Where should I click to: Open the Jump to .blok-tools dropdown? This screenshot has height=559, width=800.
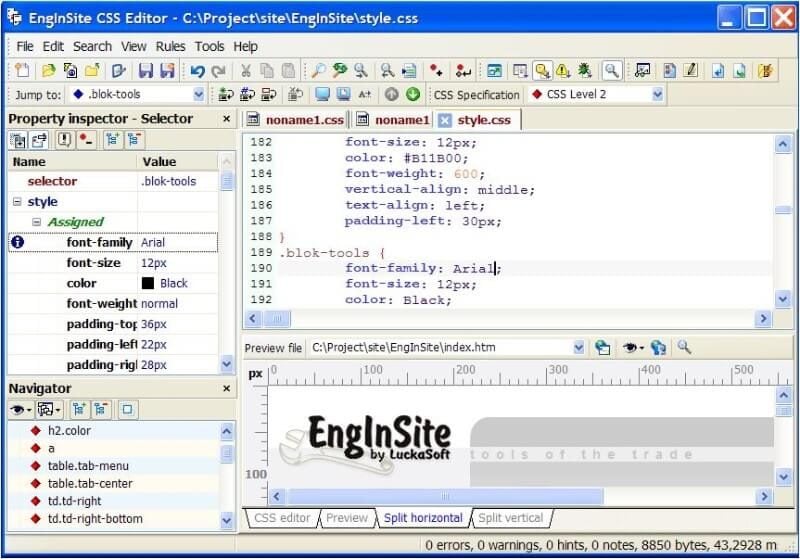[198, 94]
